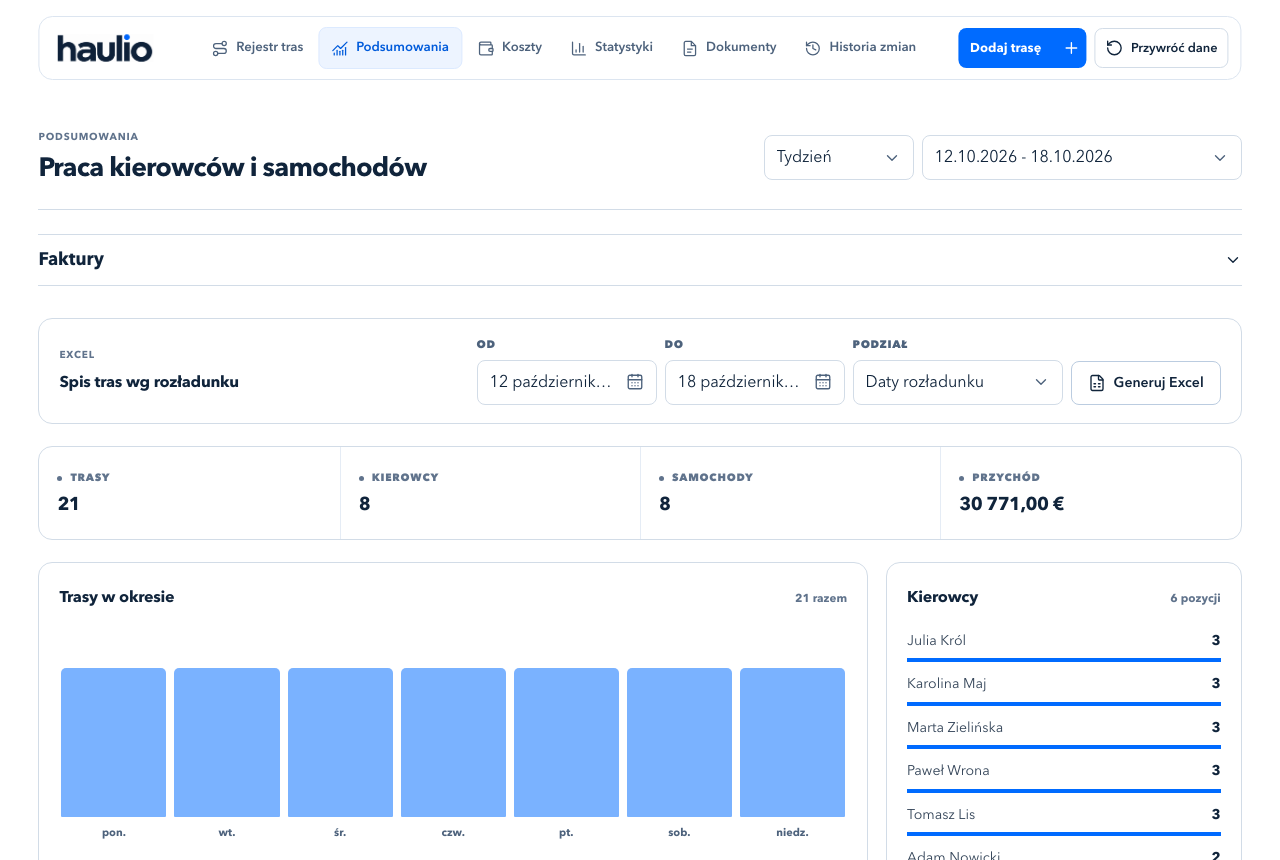This screenshot has height=860, width=1280.
Task: Open the Rejestr tras tab
Action: click(x=258, y=48)
